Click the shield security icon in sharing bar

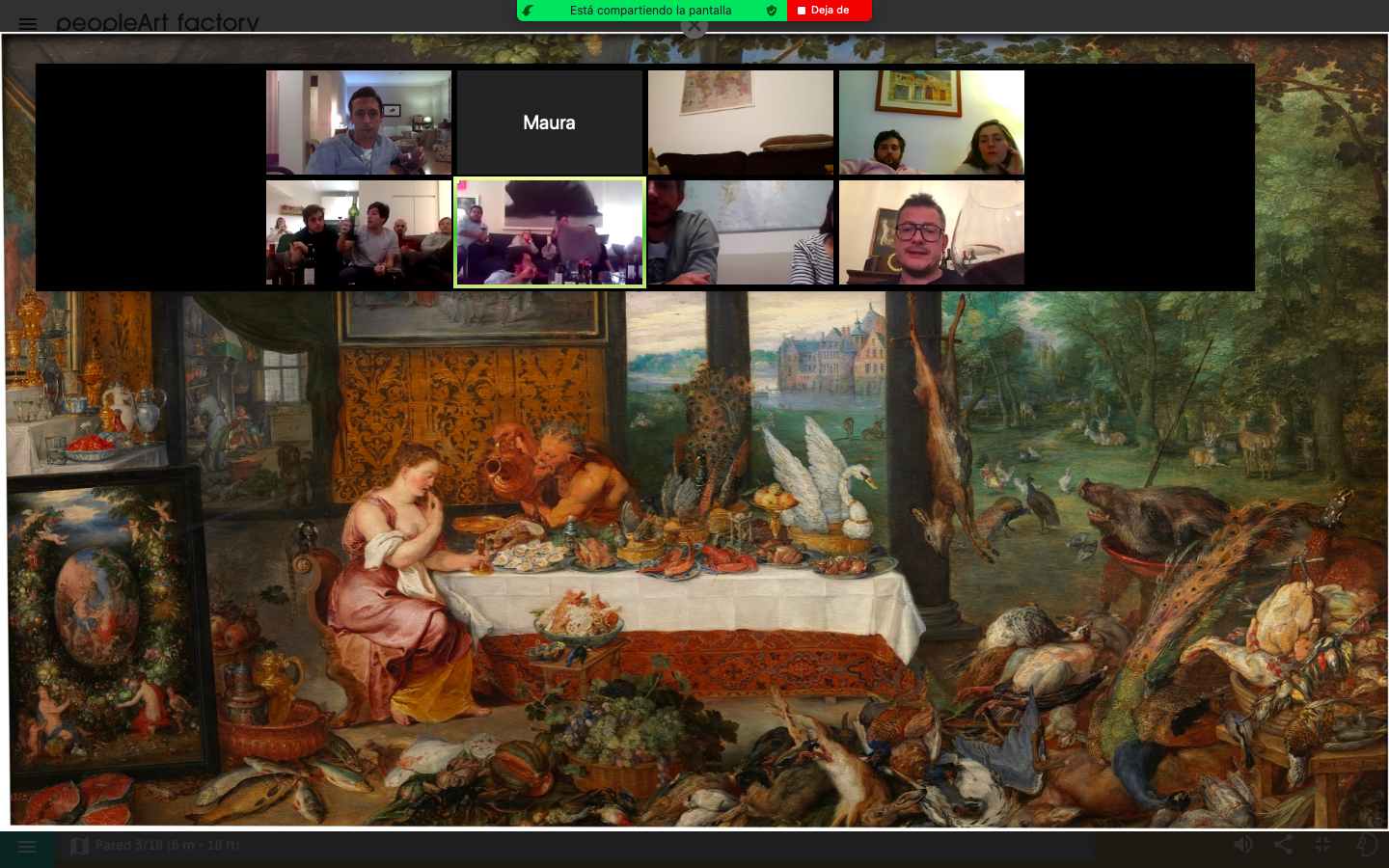(x=772, y=11)
